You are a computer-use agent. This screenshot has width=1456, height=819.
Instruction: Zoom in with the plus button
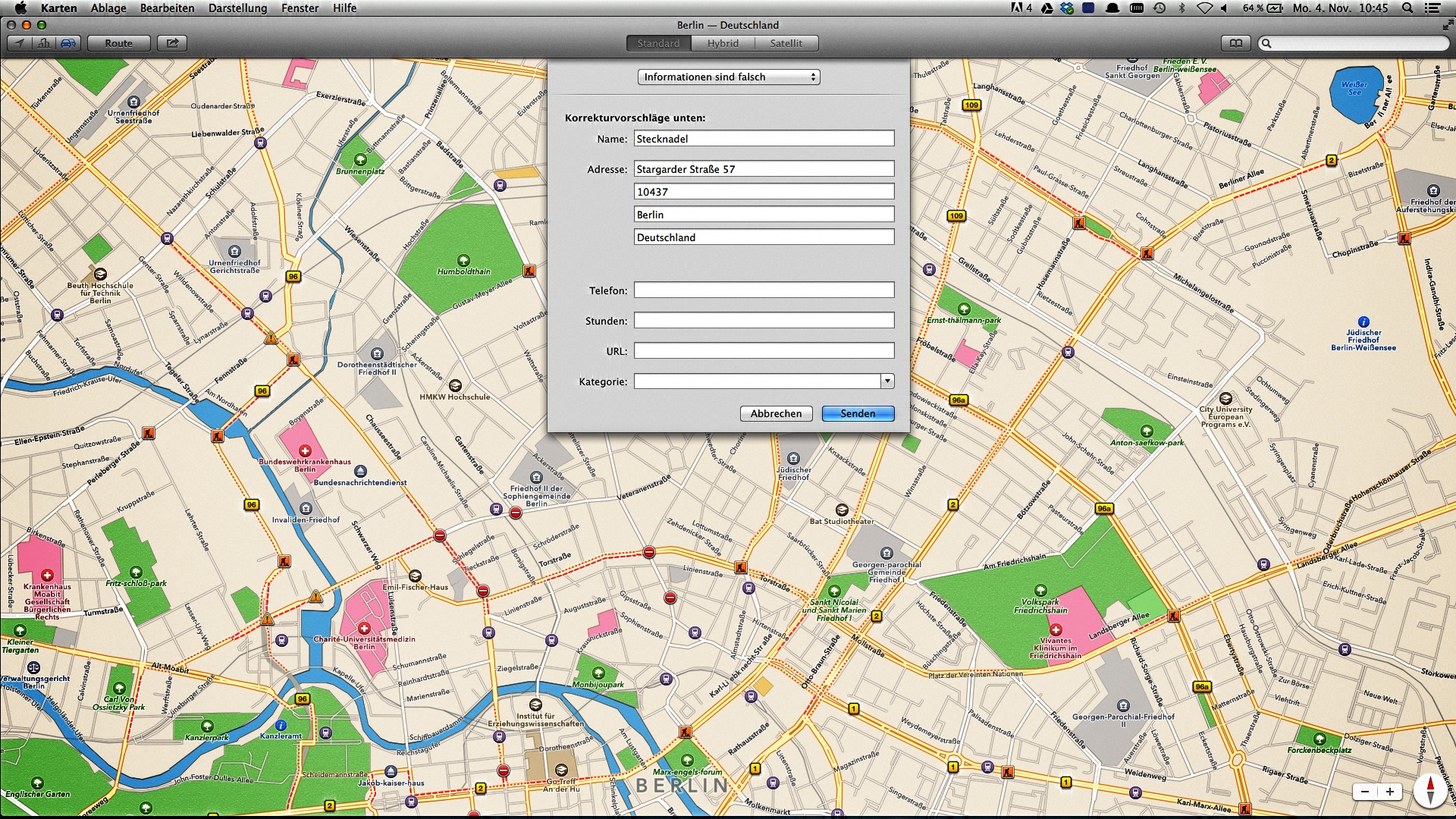[x=1390, y=792]
